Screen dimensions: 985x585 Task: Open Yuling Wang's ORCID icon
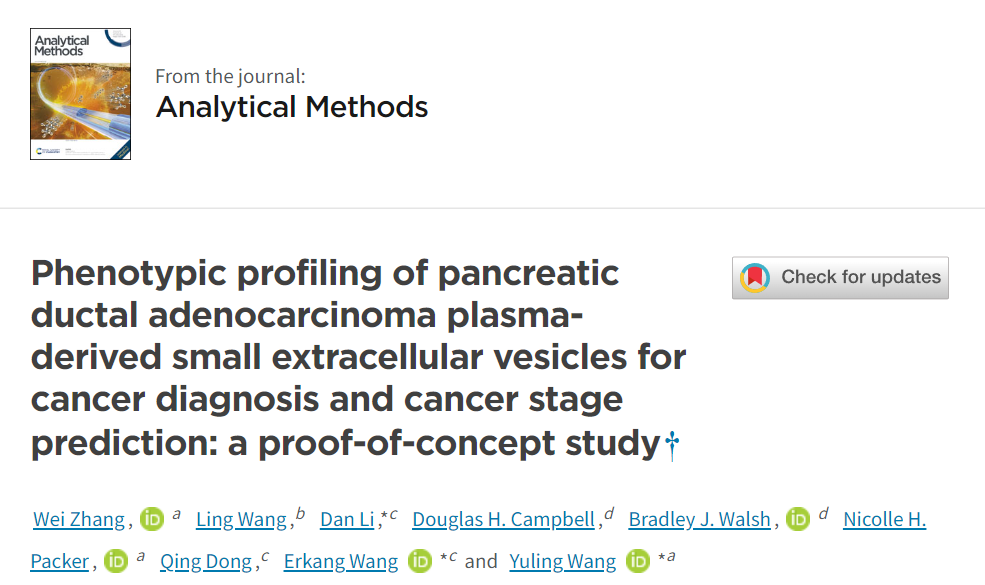638,560
